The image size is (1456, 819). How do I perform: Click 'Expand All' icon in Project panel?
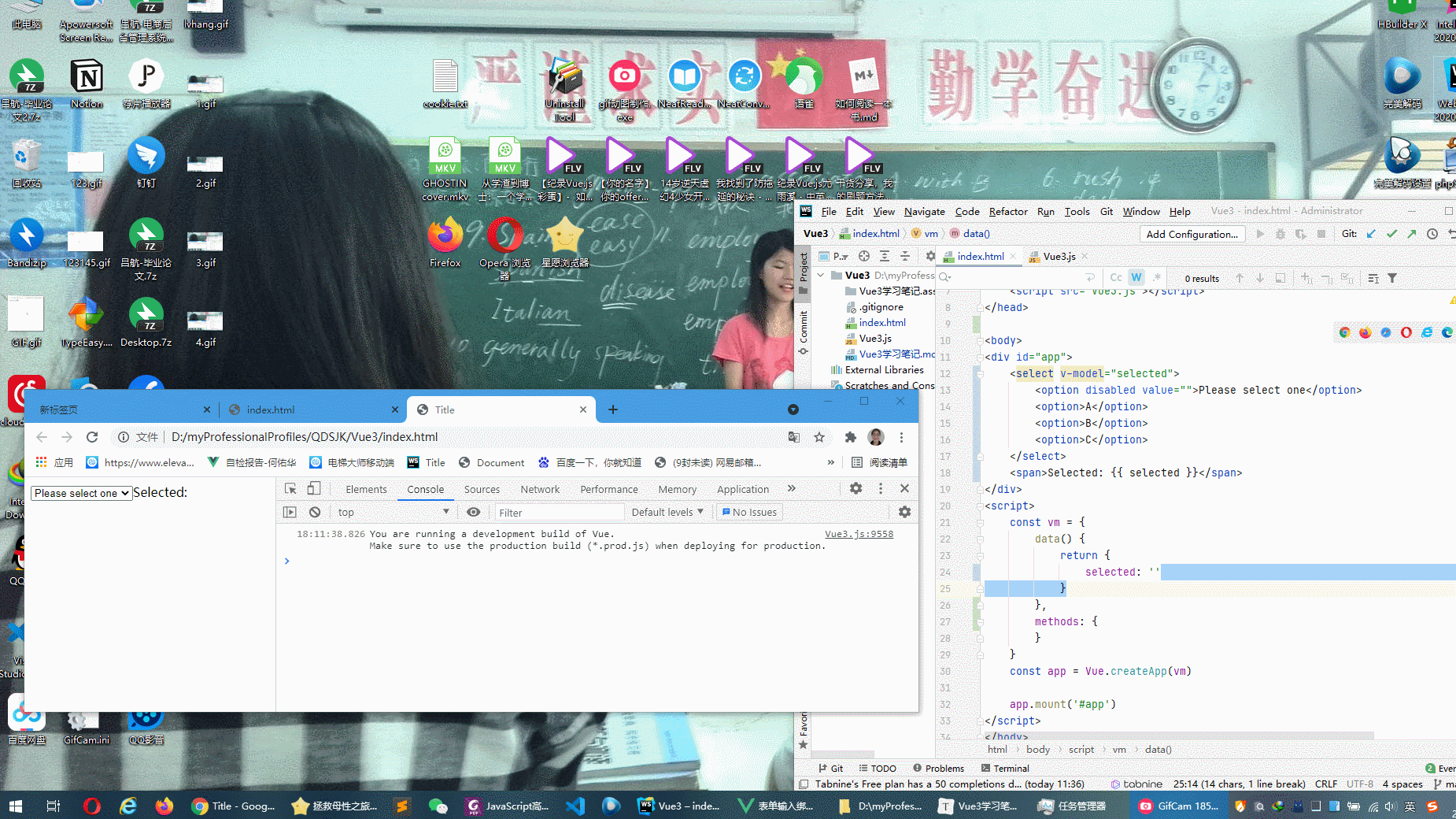click(885, 256)
